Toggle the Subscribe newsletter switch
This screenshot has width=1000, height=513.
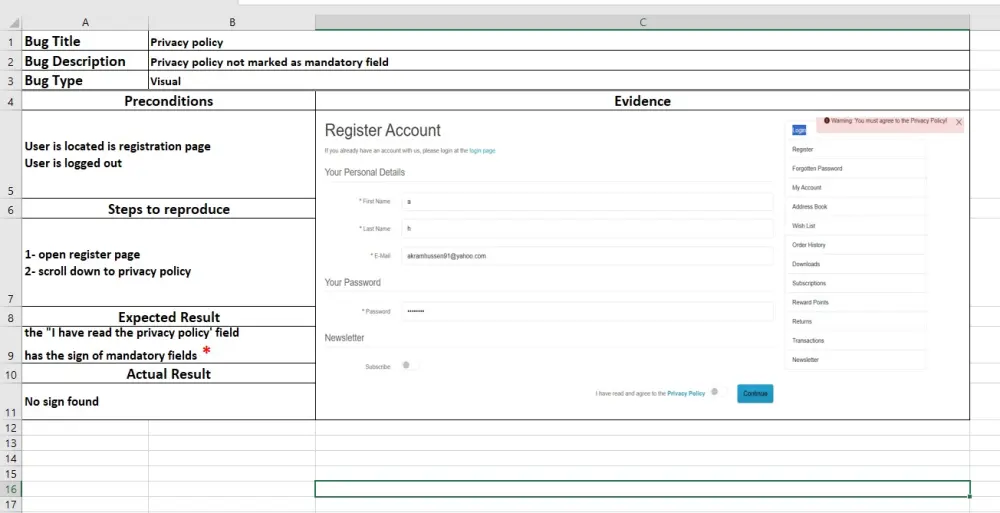click(x=409, y=366)
